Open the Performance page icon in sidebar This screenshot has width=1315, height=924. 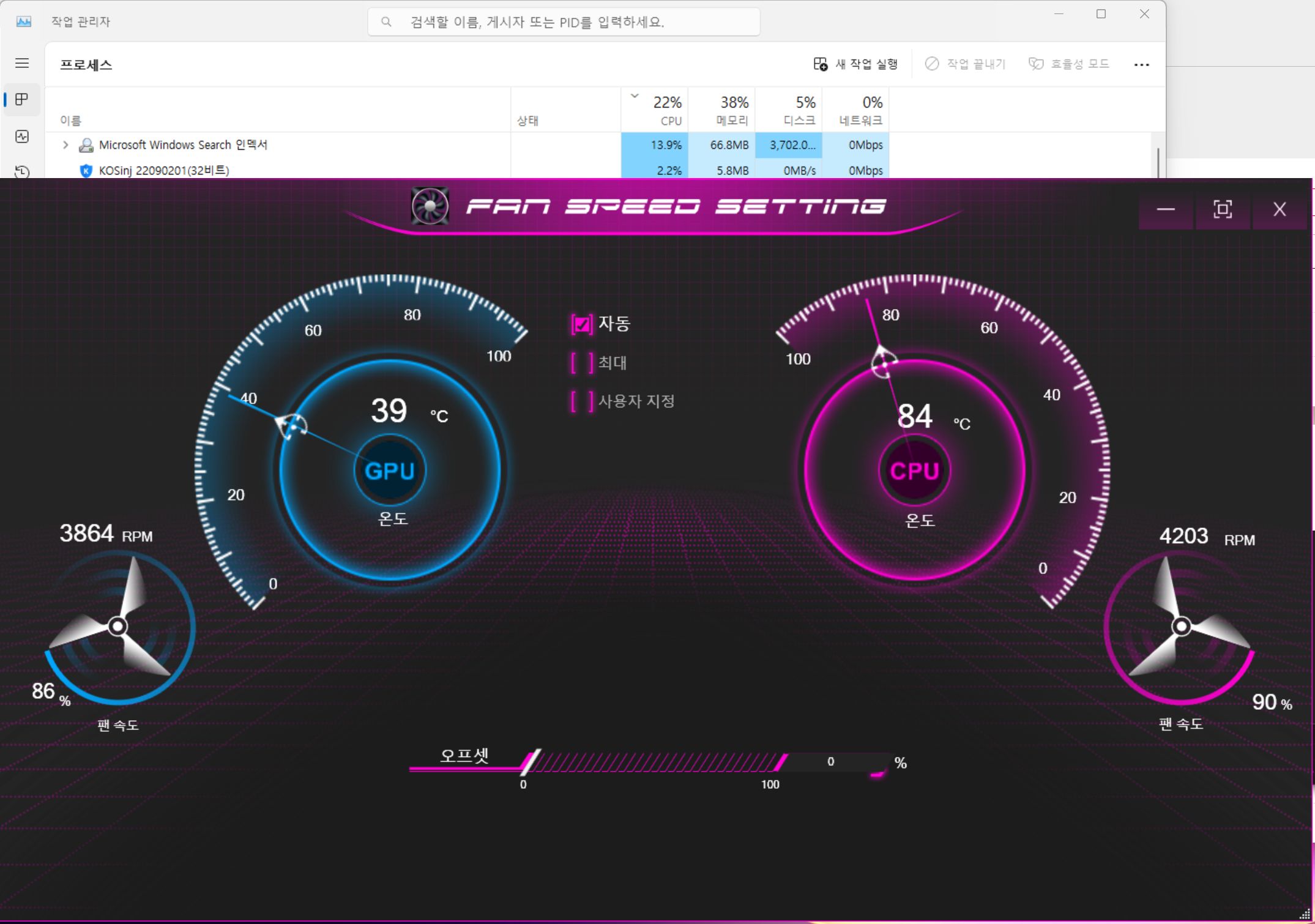22,136
